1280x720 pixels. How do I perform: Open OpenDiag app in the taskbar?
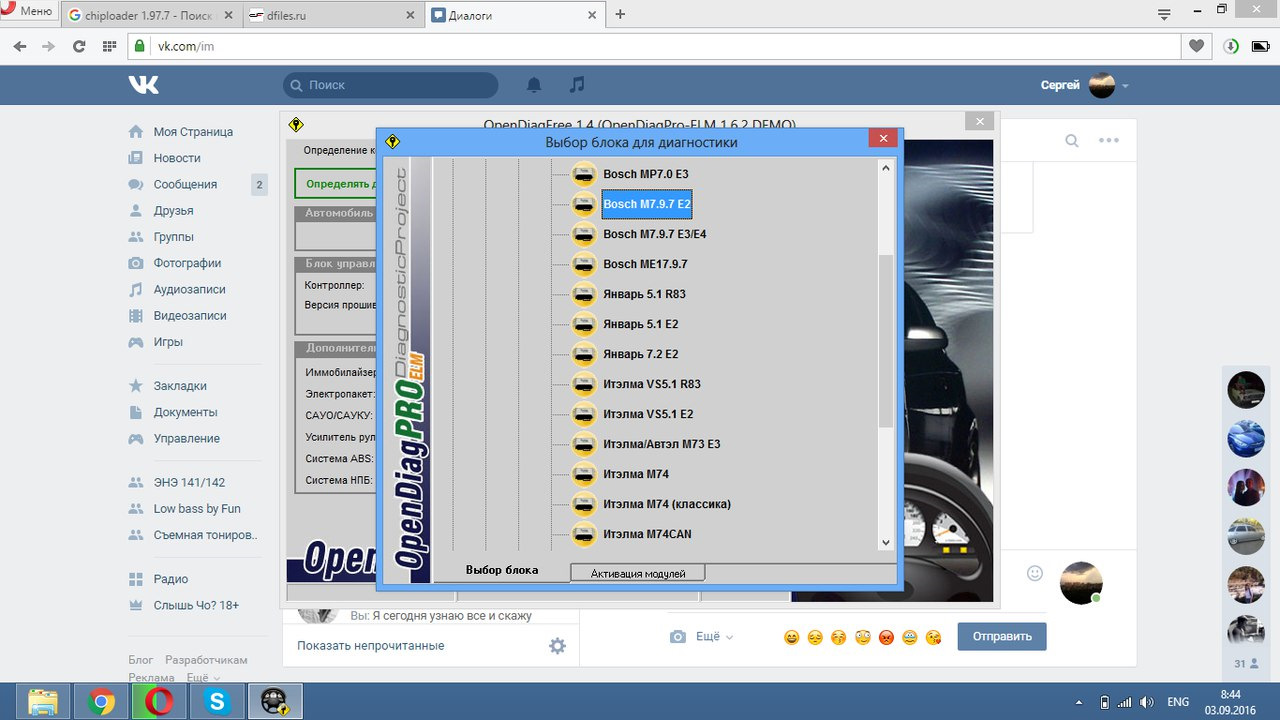[274, 701]
